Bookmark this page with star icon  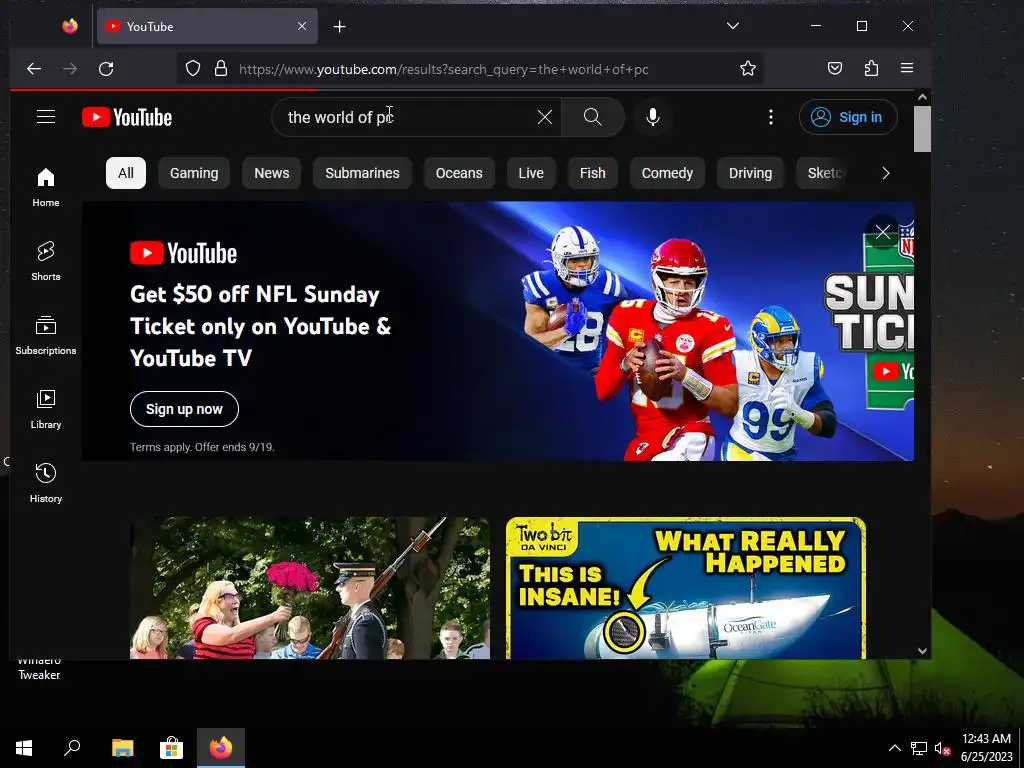click(x=748, y=69)
